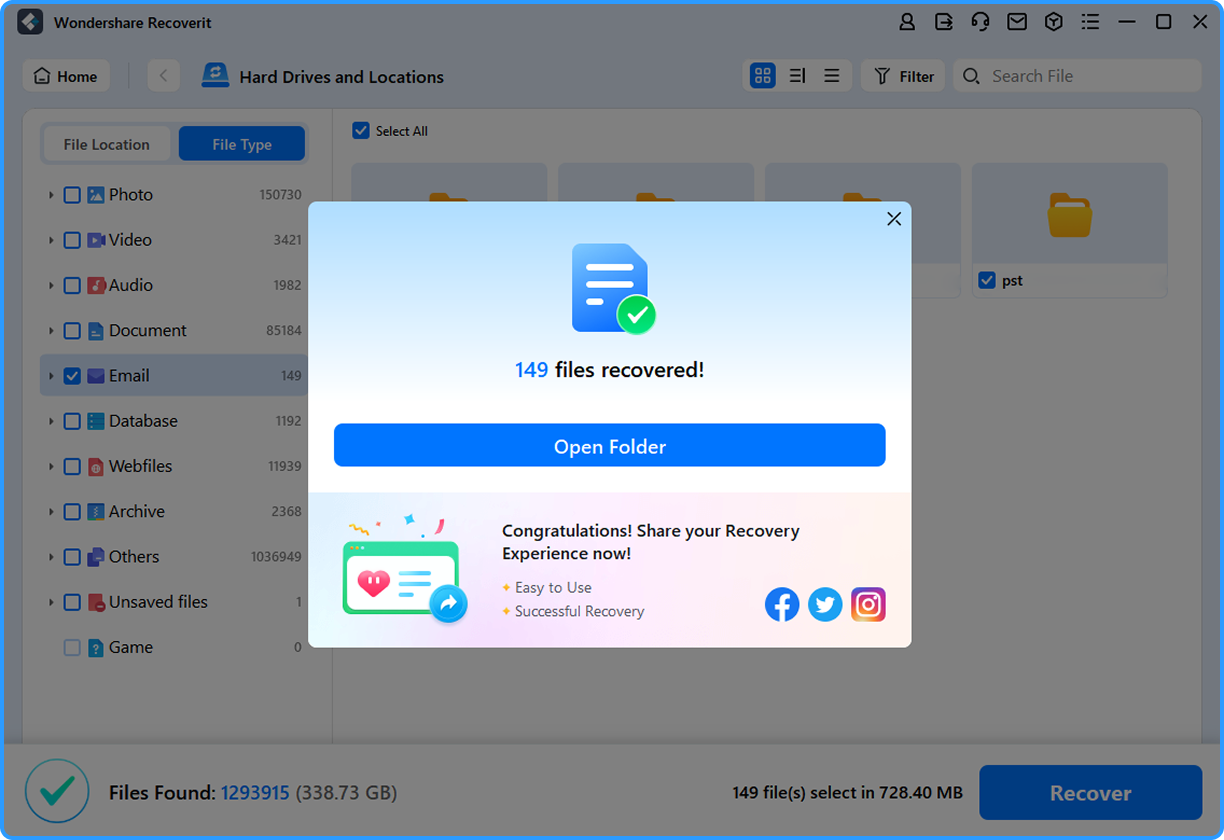
Task: Select the Game tree row
Action: [x=174, y=648]
